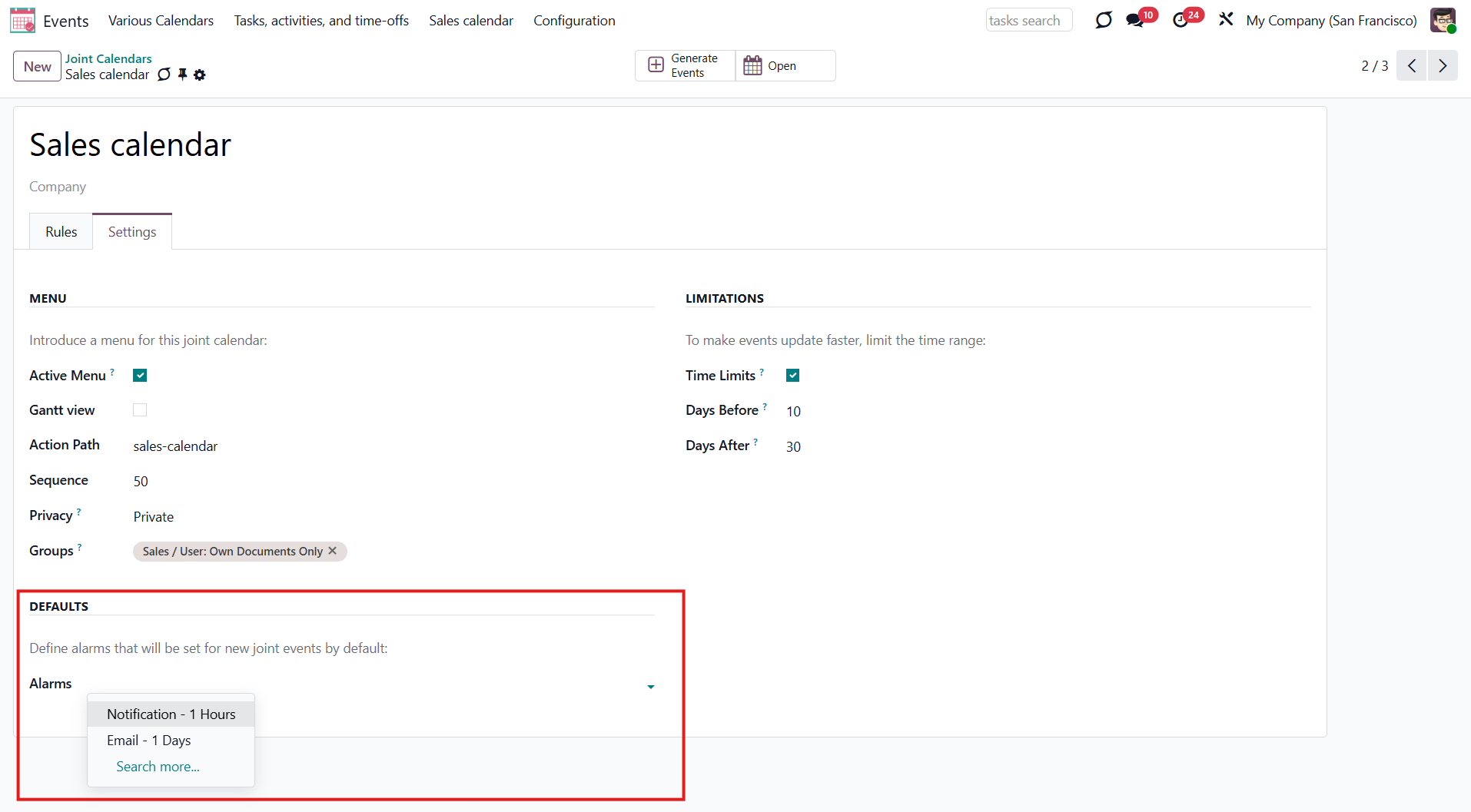Click the pin icon beside record title
The width and height of the screenshot is (1471, 812).
(x=182, y=75)
